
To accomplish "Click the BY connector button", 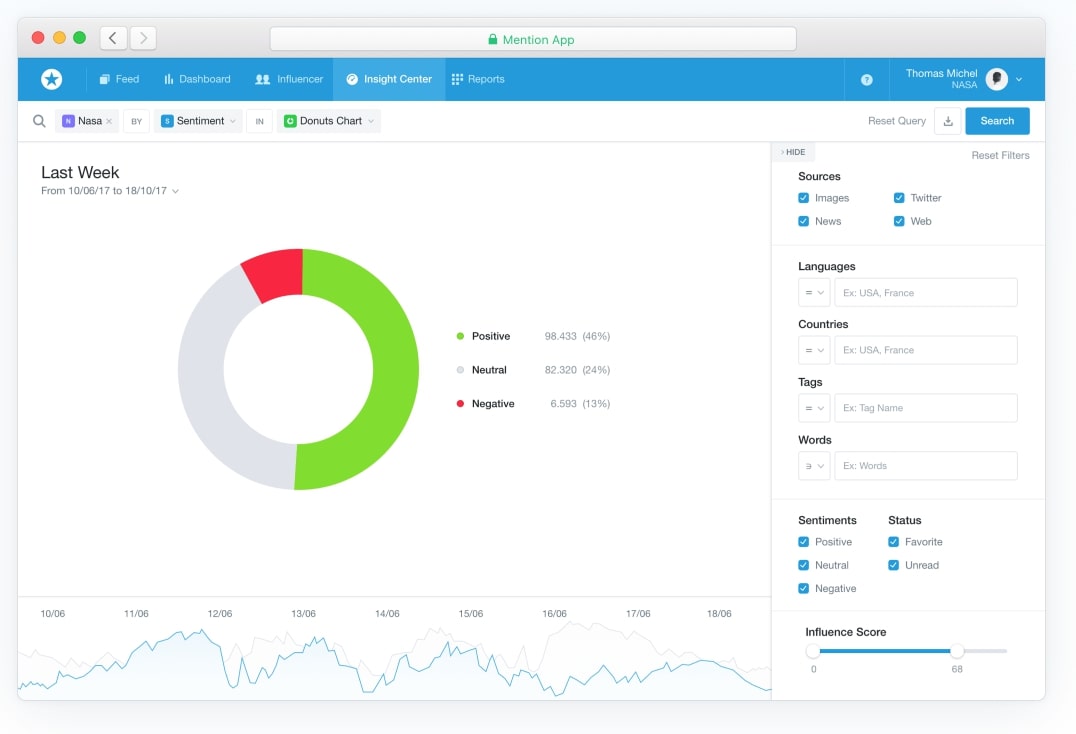I will (x=137, y=121).
